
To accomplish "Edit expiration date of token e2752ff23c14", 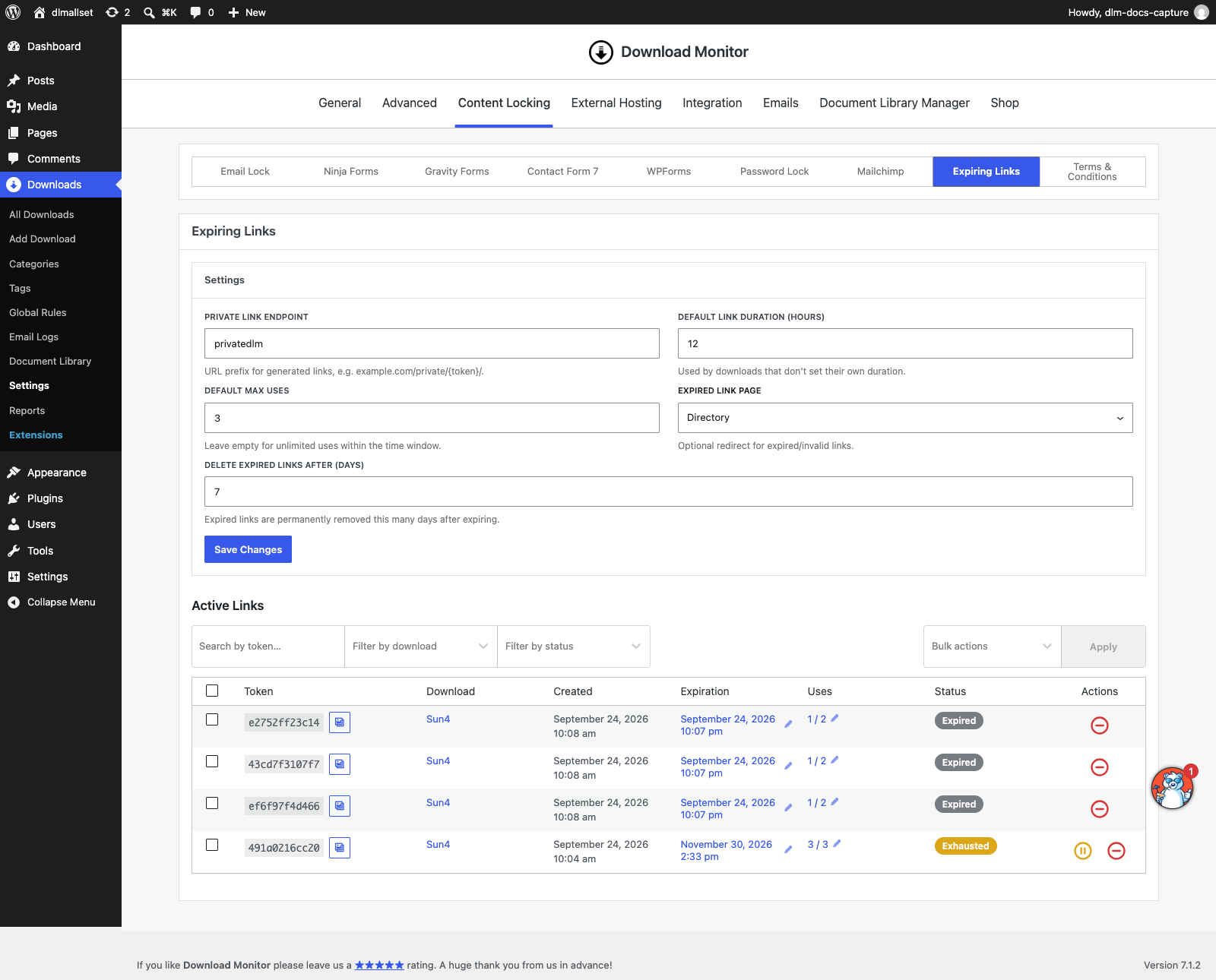I will pyautogui.click(x=788, y=724).
